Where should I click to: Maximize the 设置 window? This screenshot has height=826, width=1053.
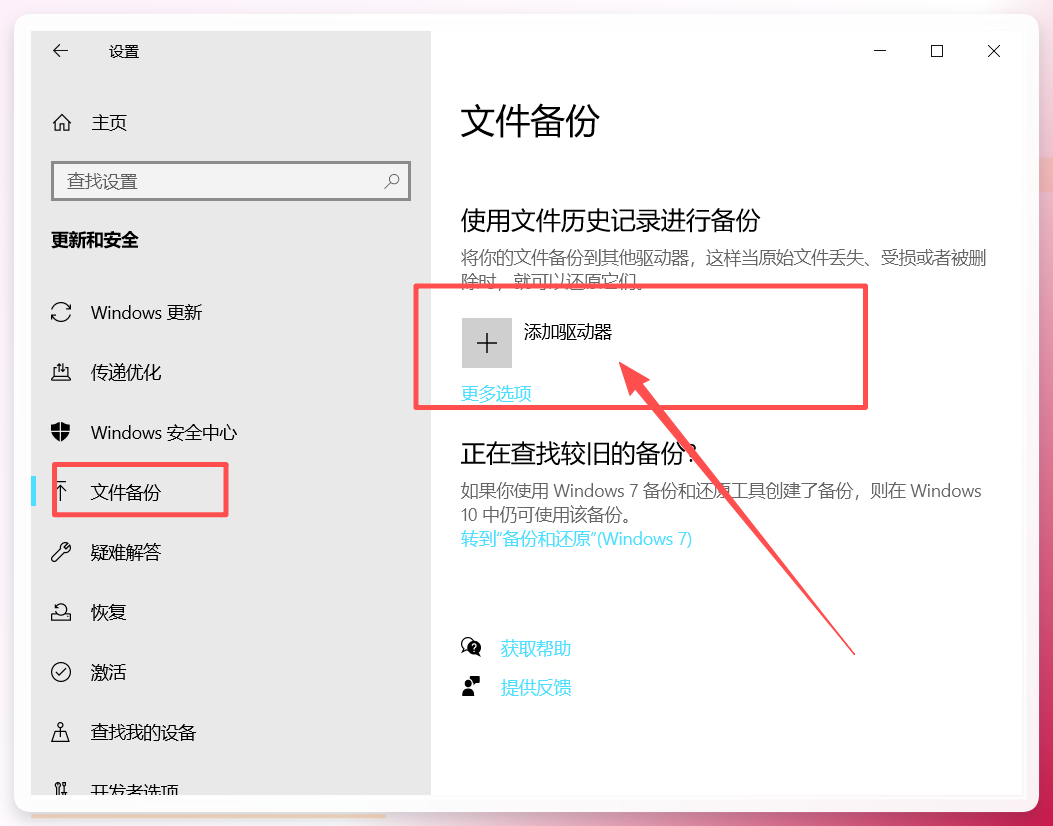tap(937, 51)
